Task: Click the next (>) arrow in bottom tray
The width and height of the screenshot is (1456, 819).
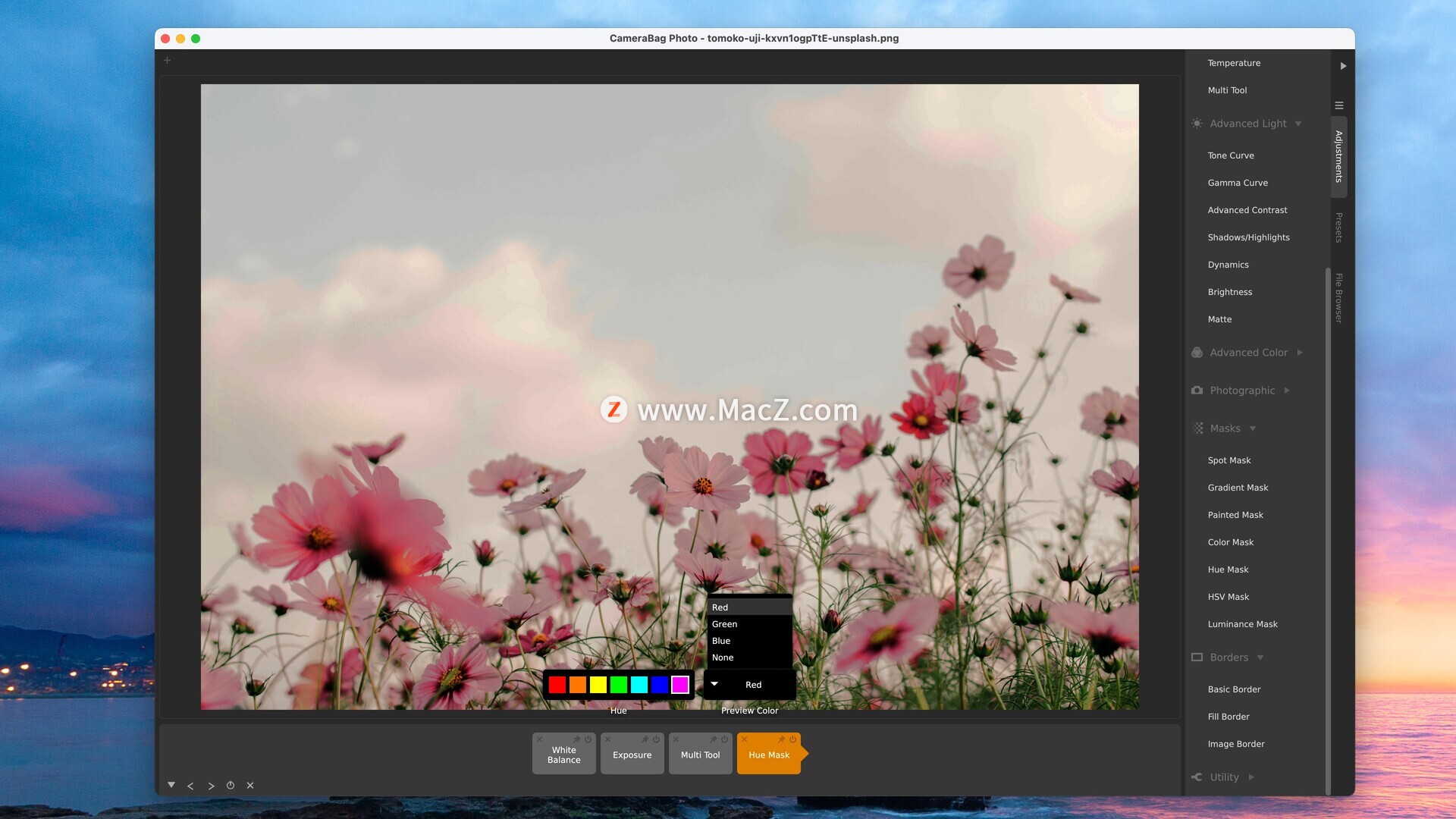Action: click(x=211, y=786)
